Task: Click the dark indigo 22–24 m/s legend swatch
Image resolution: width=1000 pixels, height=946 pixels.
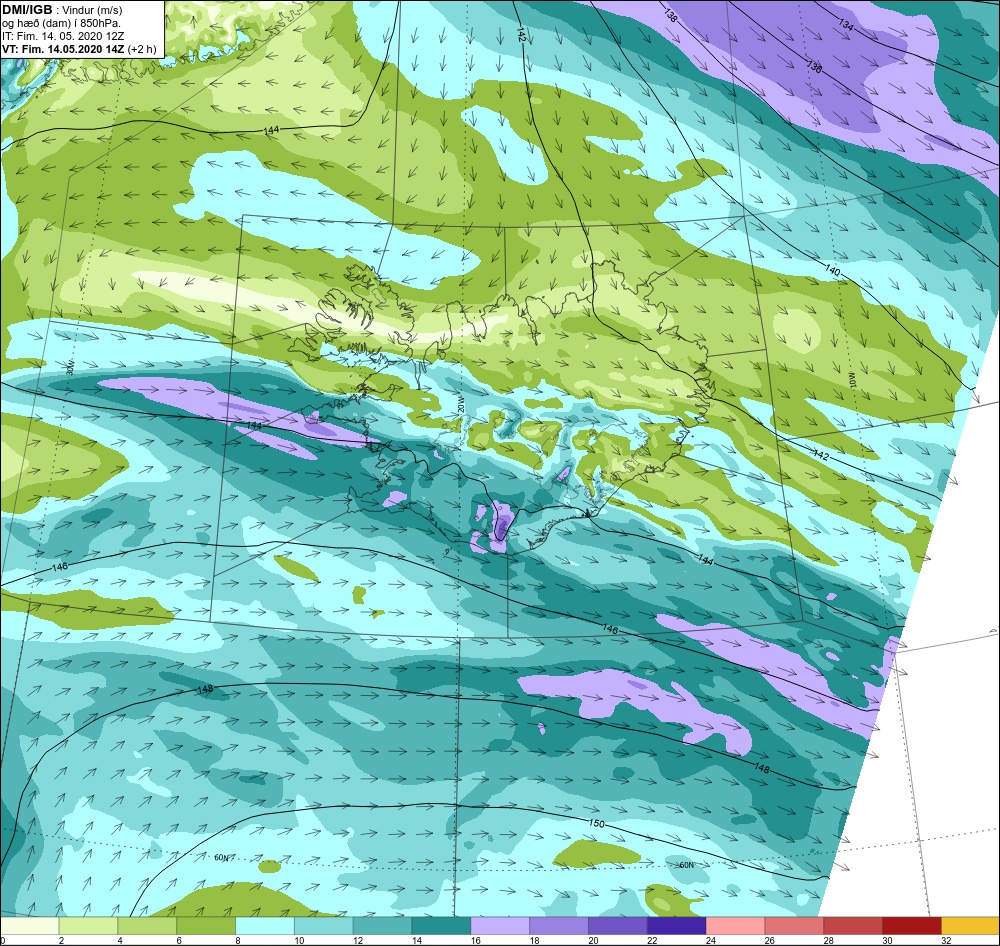Action: pos(676,925)
